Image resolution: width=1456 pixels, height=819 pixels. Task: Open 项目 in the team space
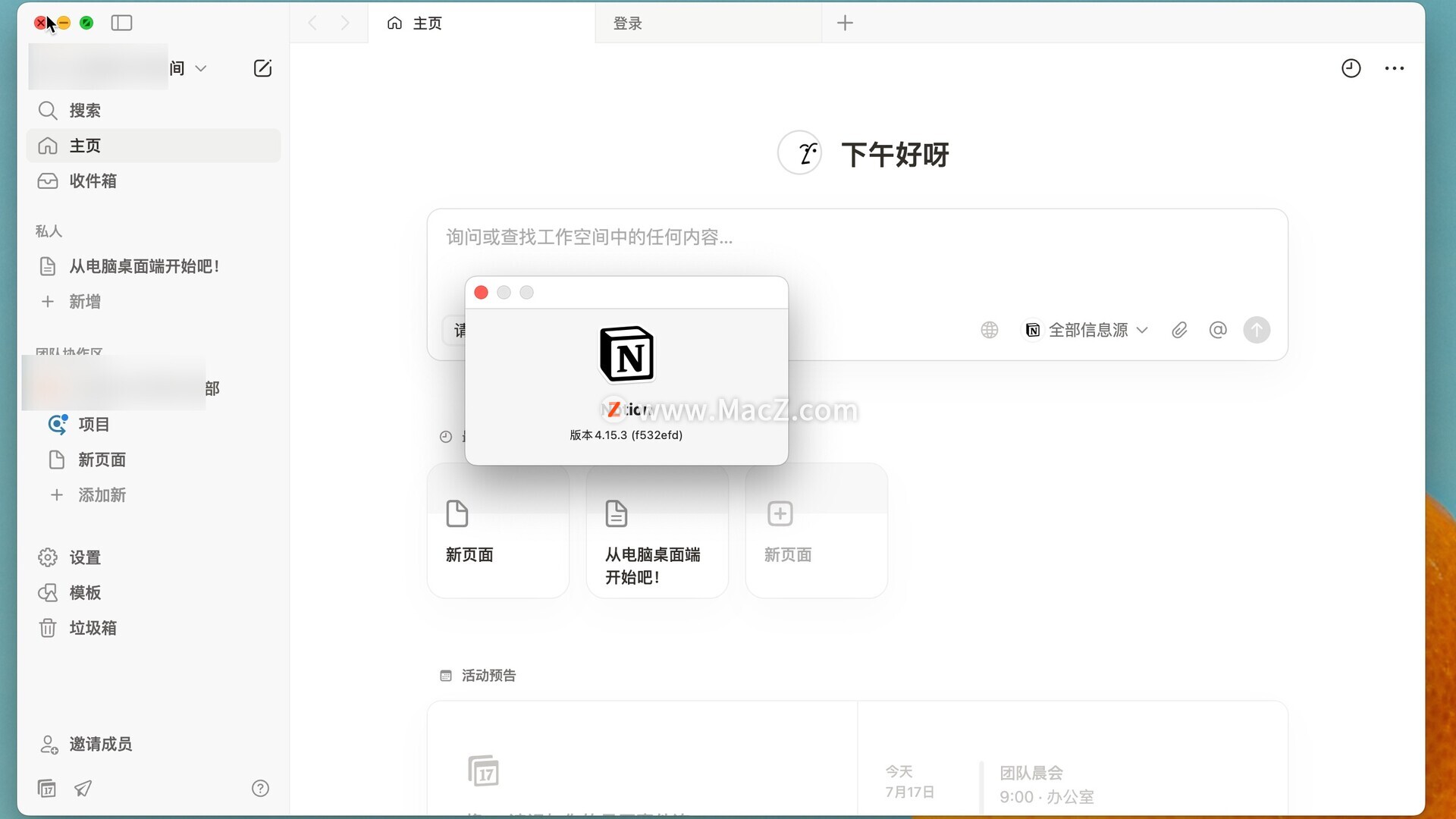153,425
